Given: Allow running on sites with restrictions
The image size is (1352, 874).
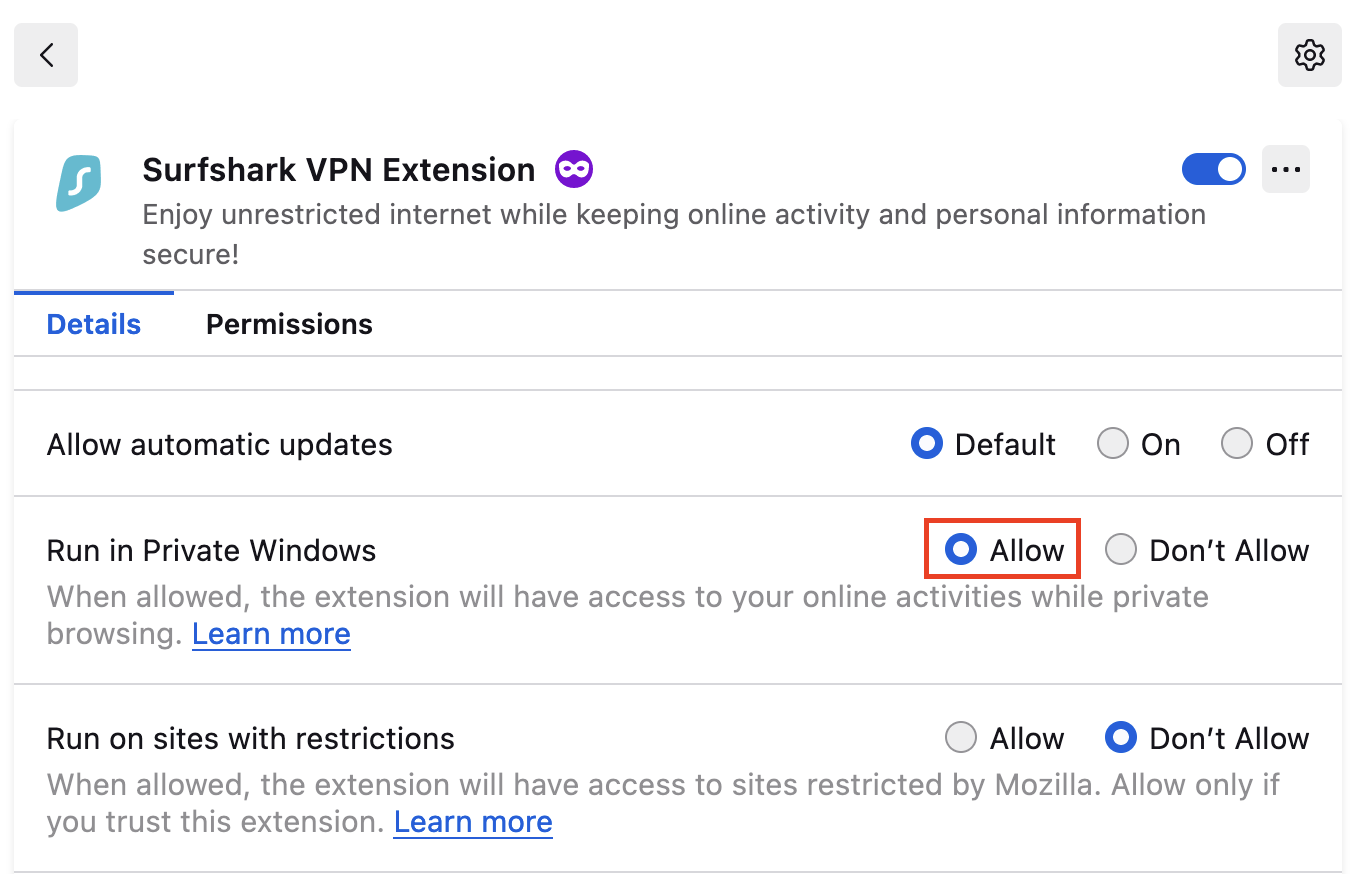Looking at the screenshot, I should pyautogui.click(x=961, y=737).
